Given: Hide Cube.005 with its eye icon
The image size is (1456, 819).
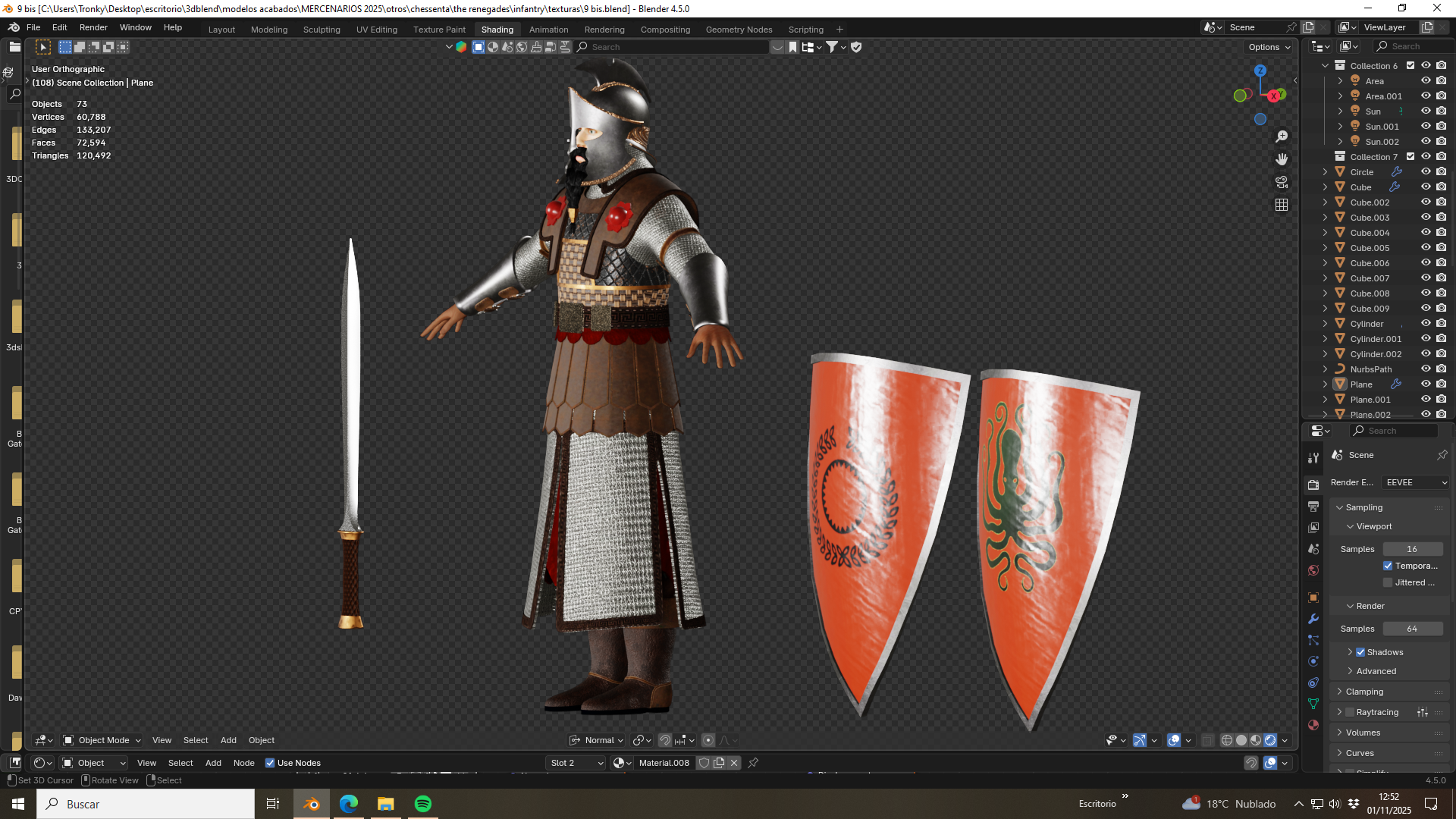Looking at the screenshot, I should 1426,248.
